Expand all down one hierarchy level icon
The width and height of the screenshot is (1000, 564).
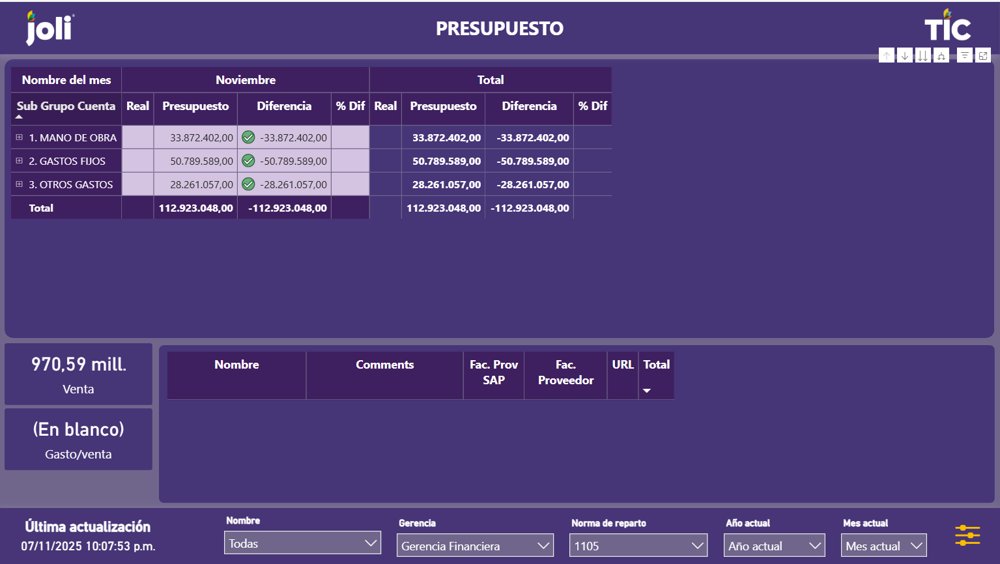(x=941, y=56)
